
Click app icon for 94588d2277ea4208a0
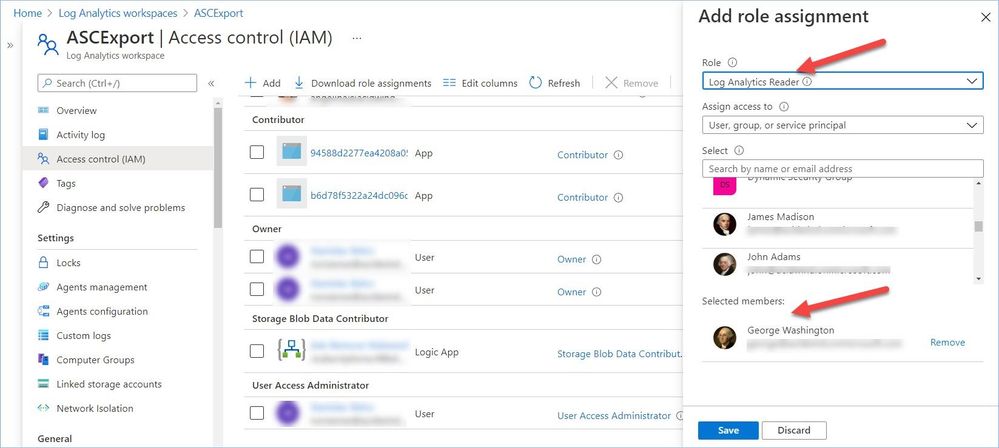(x=291, y=151)
